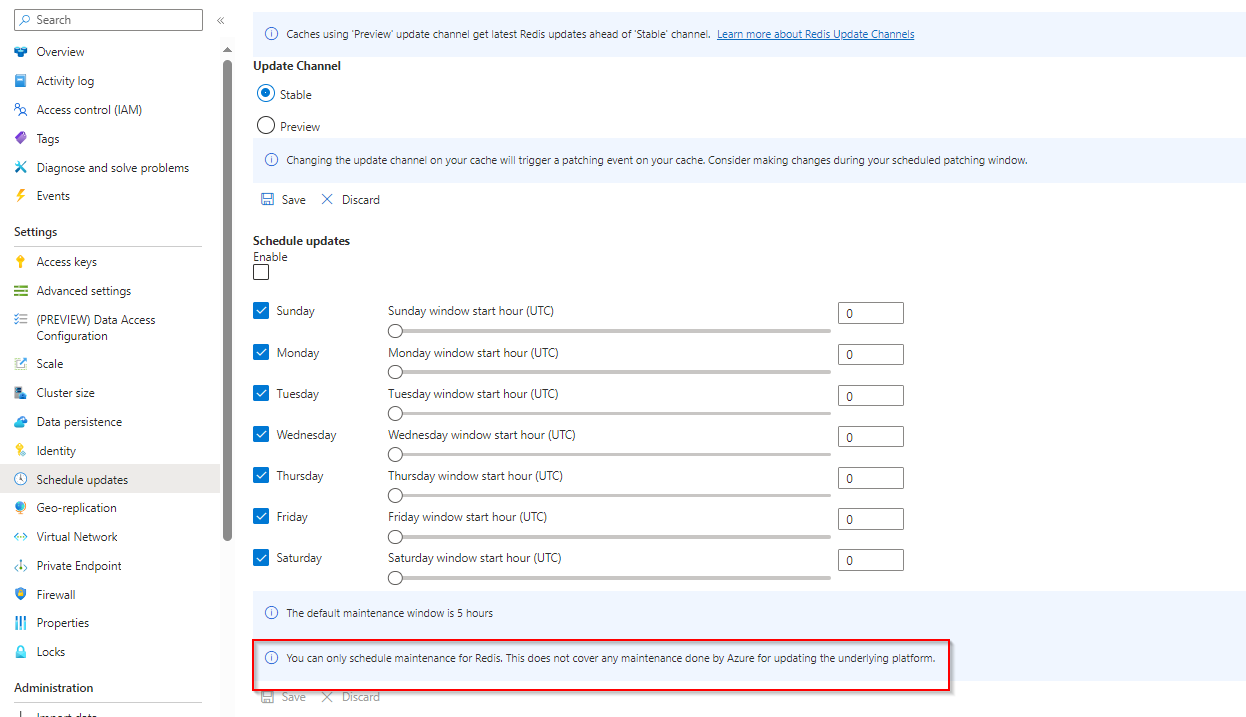Image resolution: width=1246 pixels, height=717 pixels.
Task: Click the Saturday window start hour slider handle
Action: point(395,577)
